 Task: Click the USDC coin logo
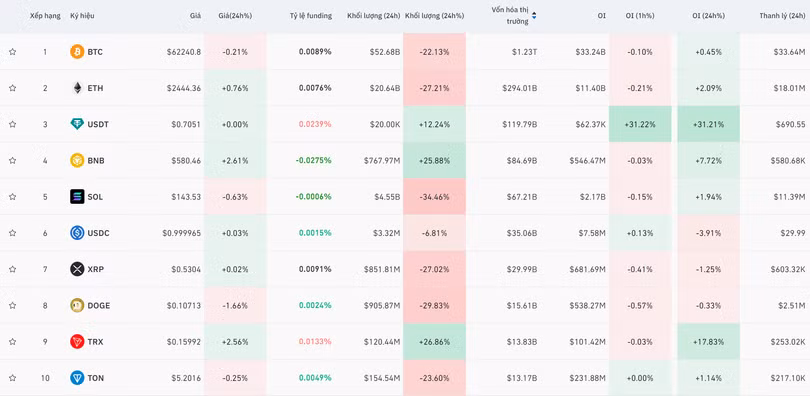click(77, 233)
